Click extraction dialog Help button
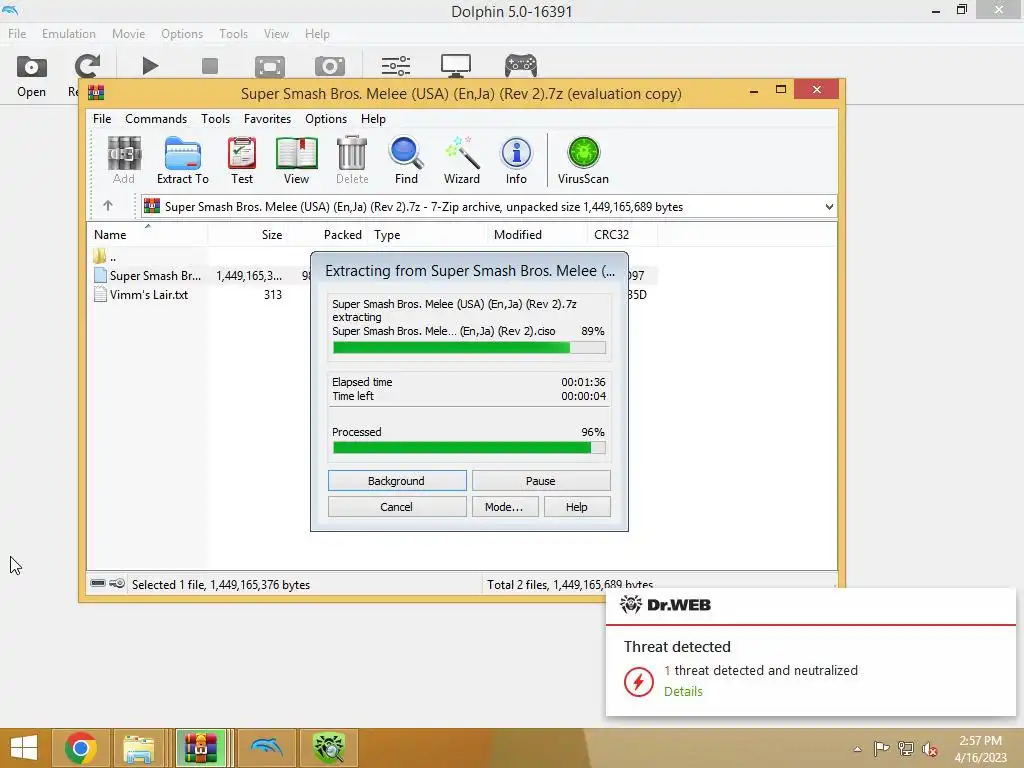Viewport: 1024px width, 768px height. (x=577, y=507)
